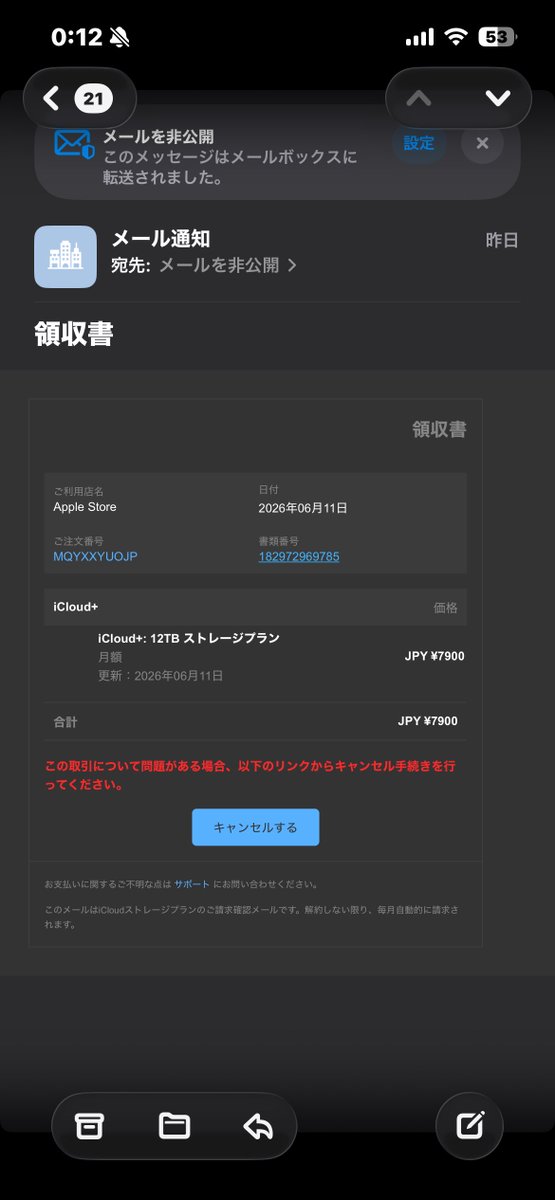Image resolution: width=555 pixels, height=1200 pixels.
Task: Tap the battery indicator showing 53
Action: click(x=497, y=37)
